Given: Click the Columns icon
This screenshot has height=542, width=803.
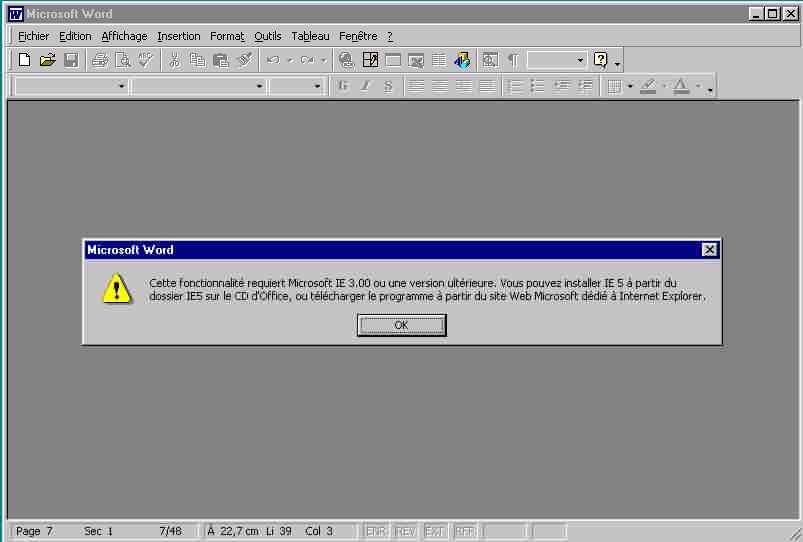Looking at the screenshot, I should [439, 60].
